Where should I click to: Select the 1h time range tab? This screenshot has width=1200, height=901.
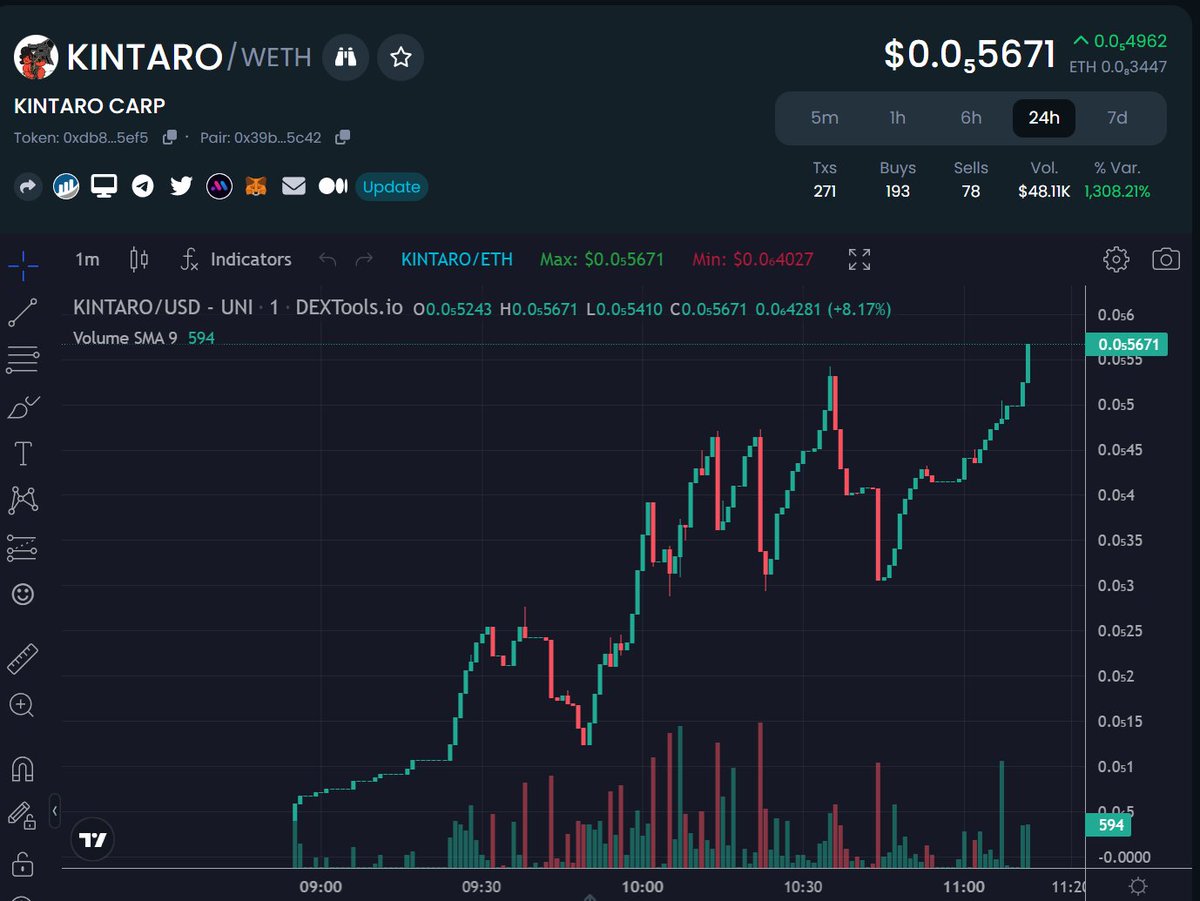897,118
